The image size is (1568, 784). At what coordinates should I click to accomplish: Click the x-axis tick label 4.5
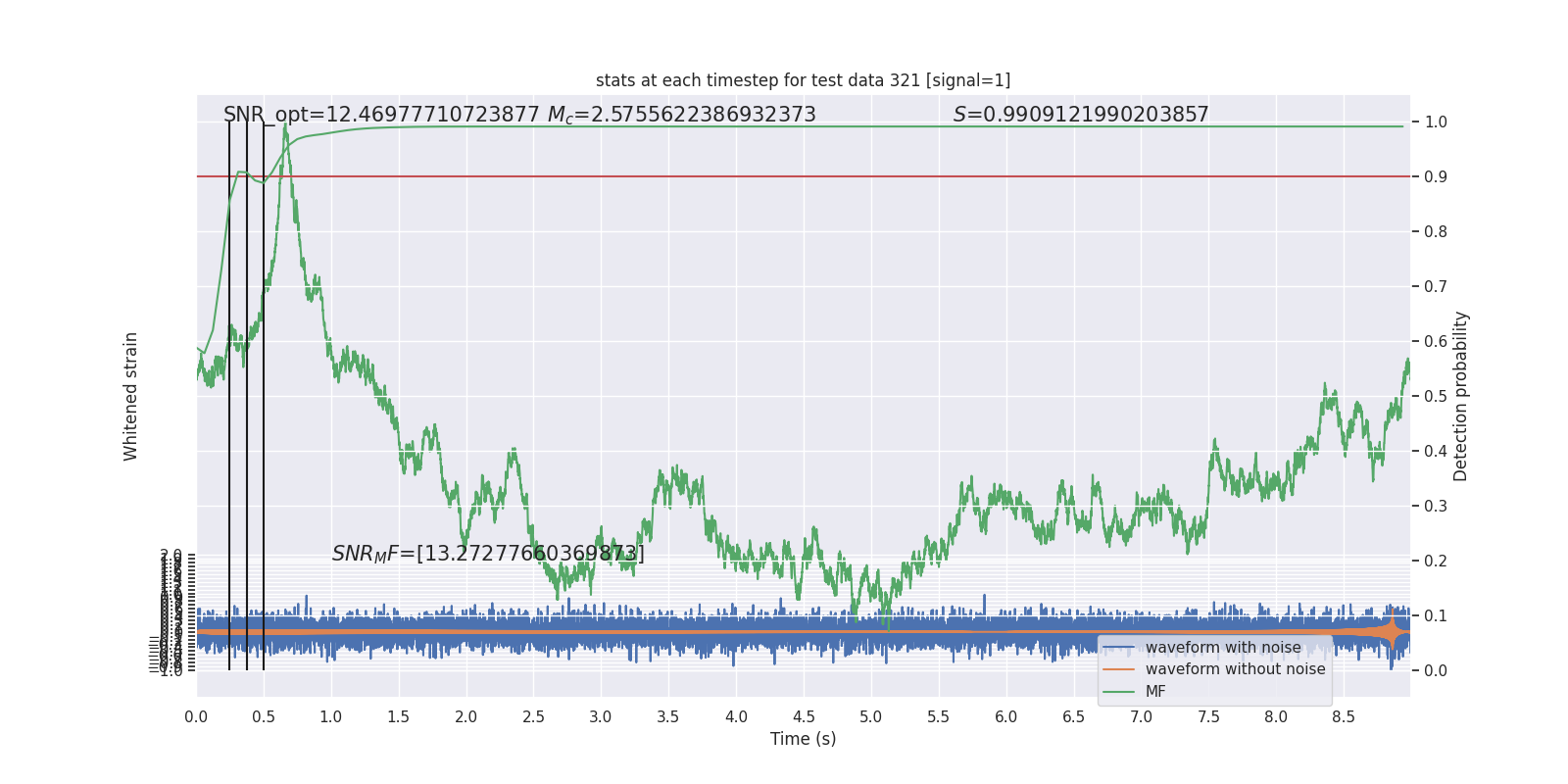click(x=804, y=716)
